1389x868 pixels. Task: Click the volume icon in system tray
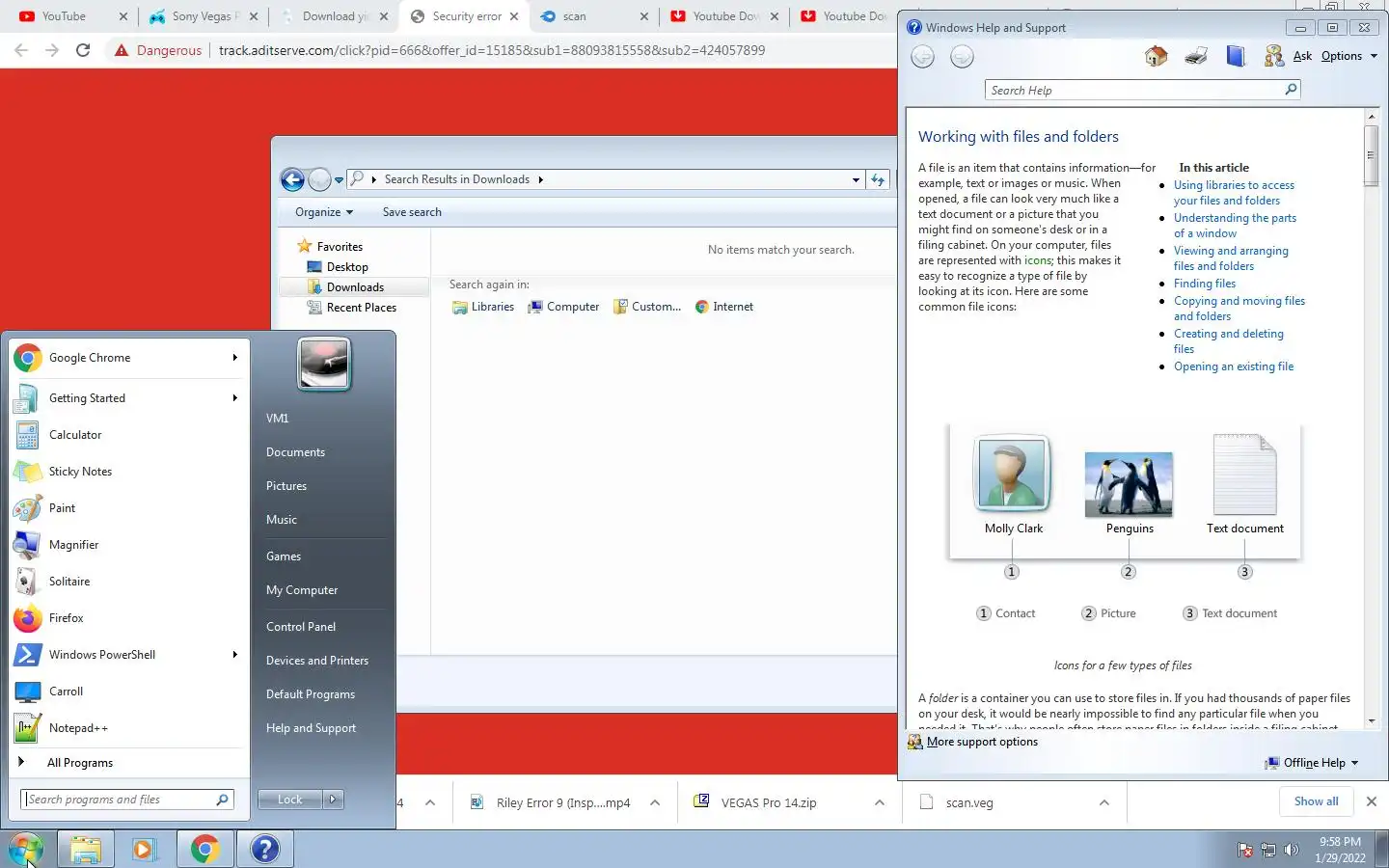coord(1292,850)
